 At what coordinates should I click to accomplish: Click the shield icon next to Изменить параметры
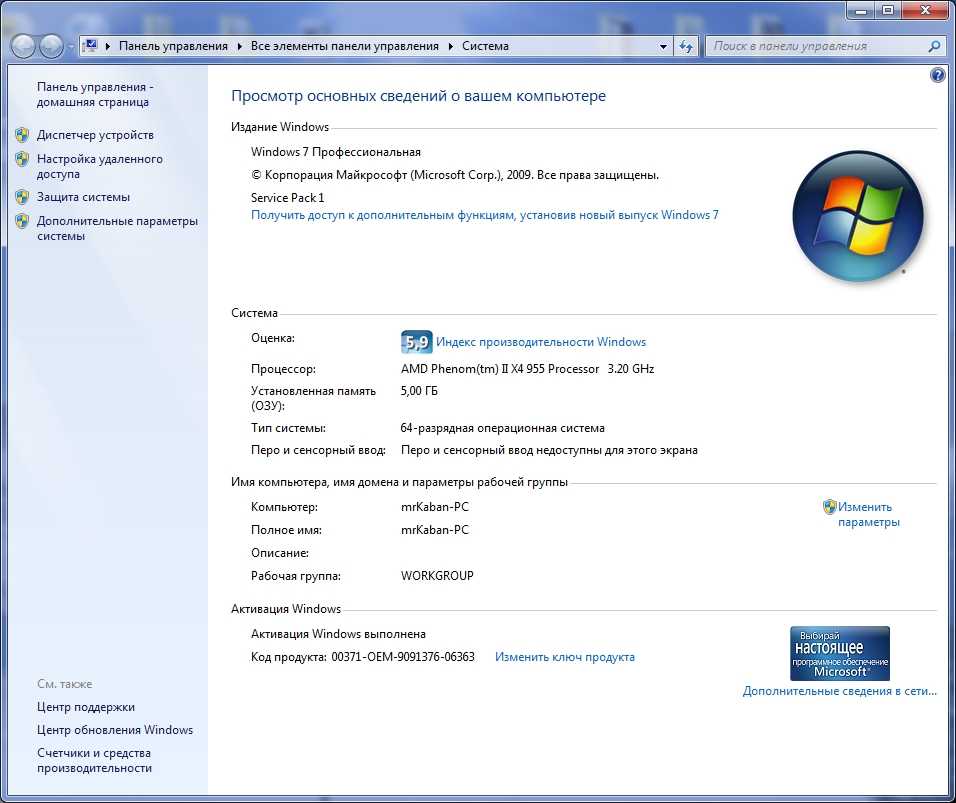pos(829,507)
